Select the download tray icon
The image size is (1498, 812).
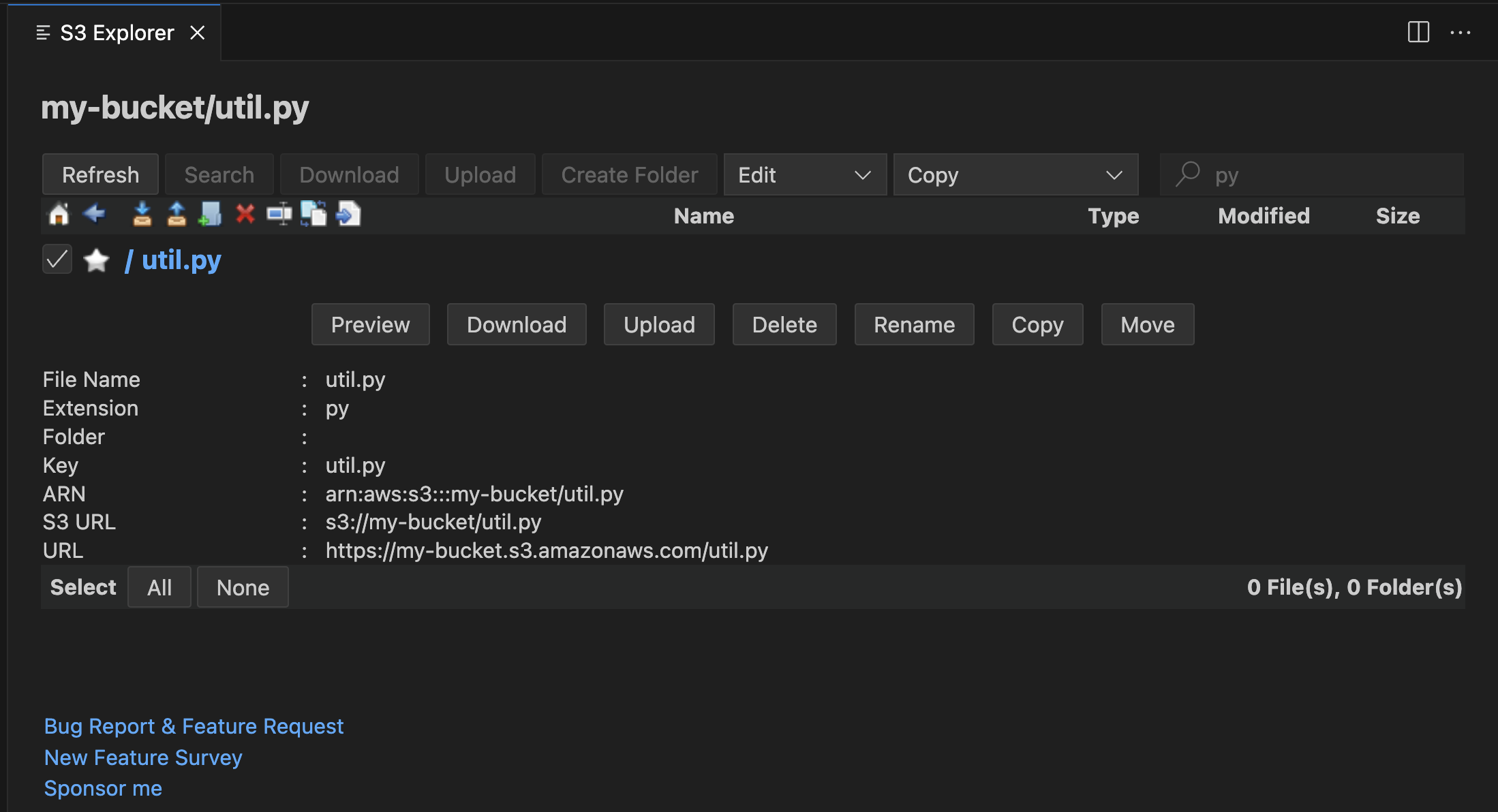[x=142, y=215]
